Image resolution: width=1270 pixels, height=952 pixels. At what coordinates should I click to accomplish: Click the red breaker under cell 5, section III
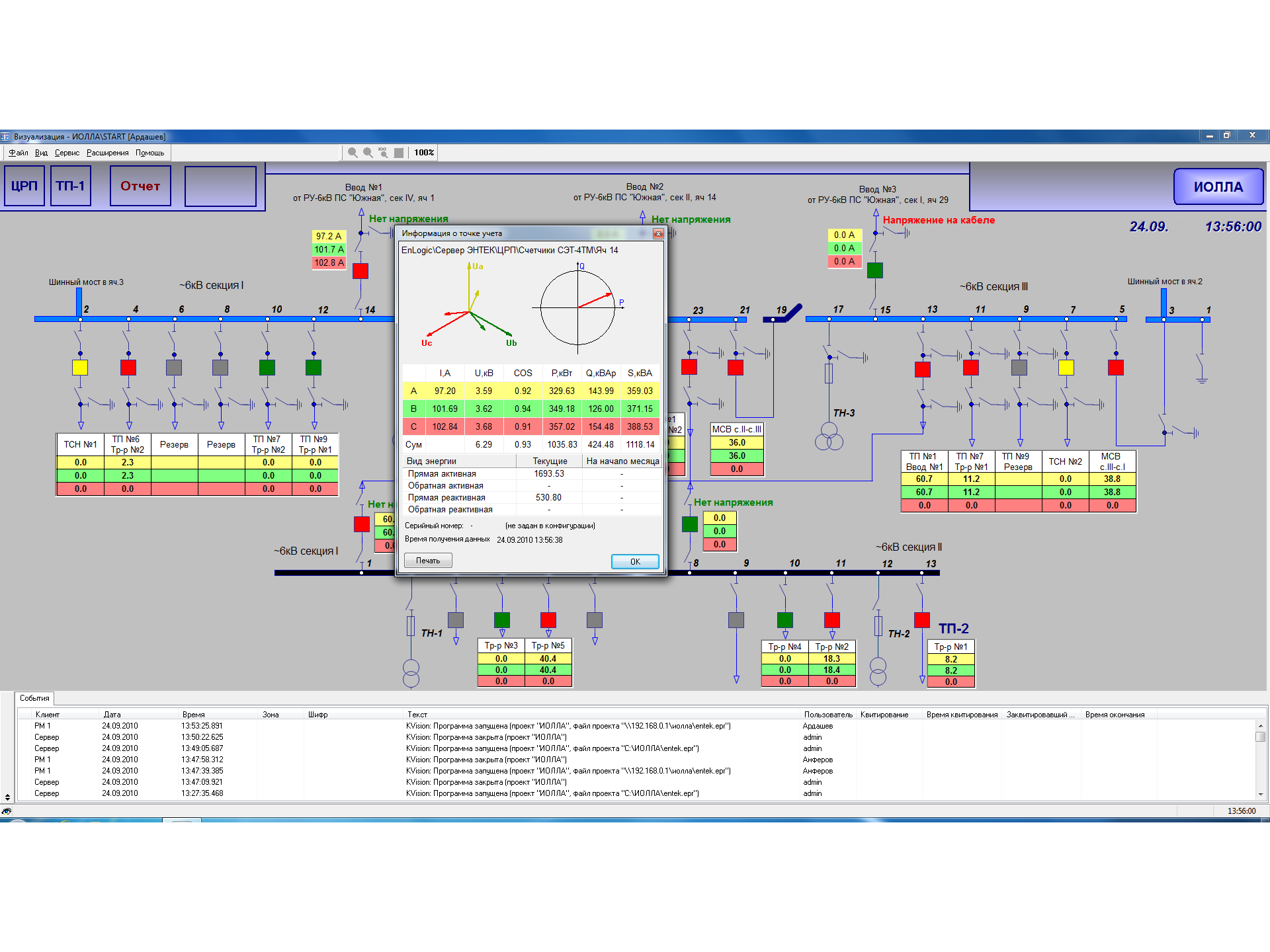click(x=1116, y=368)
